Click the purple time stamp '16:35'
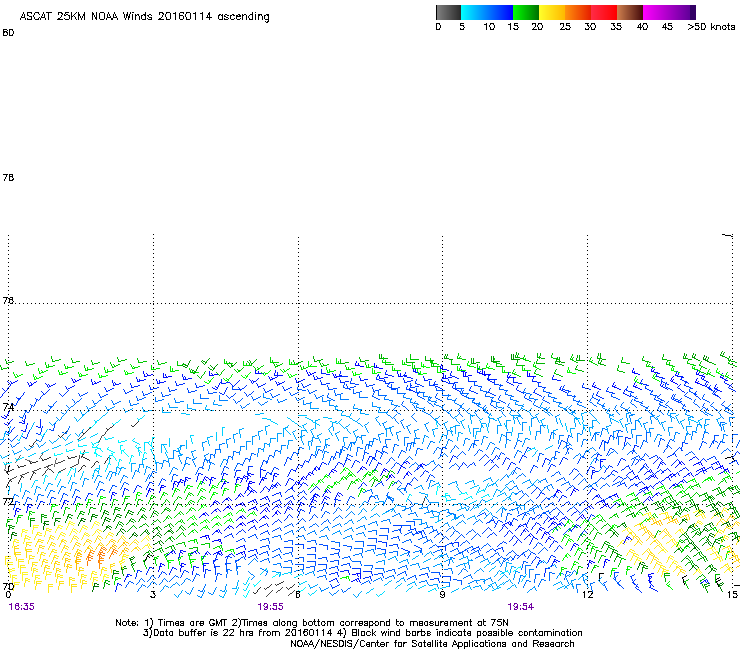The height and width of the screenshot is (650, 740). coord(22,607)
